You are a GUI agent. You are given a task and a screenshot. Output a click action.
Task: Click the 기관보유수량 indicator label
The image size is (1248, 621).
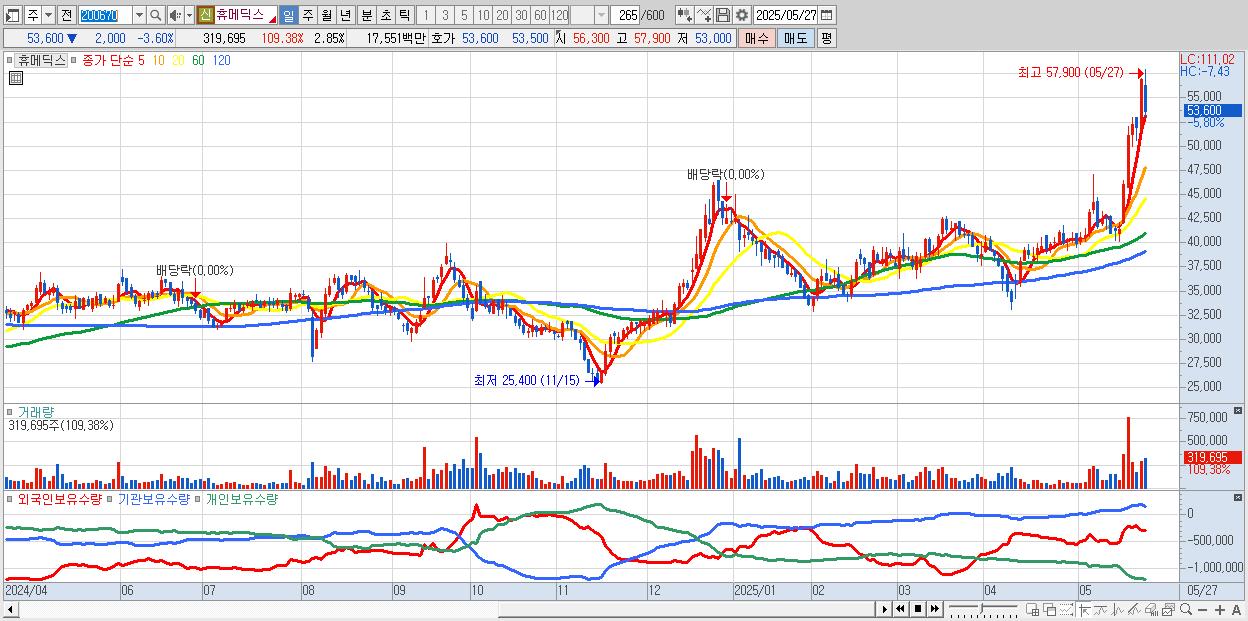coord(154,498)
